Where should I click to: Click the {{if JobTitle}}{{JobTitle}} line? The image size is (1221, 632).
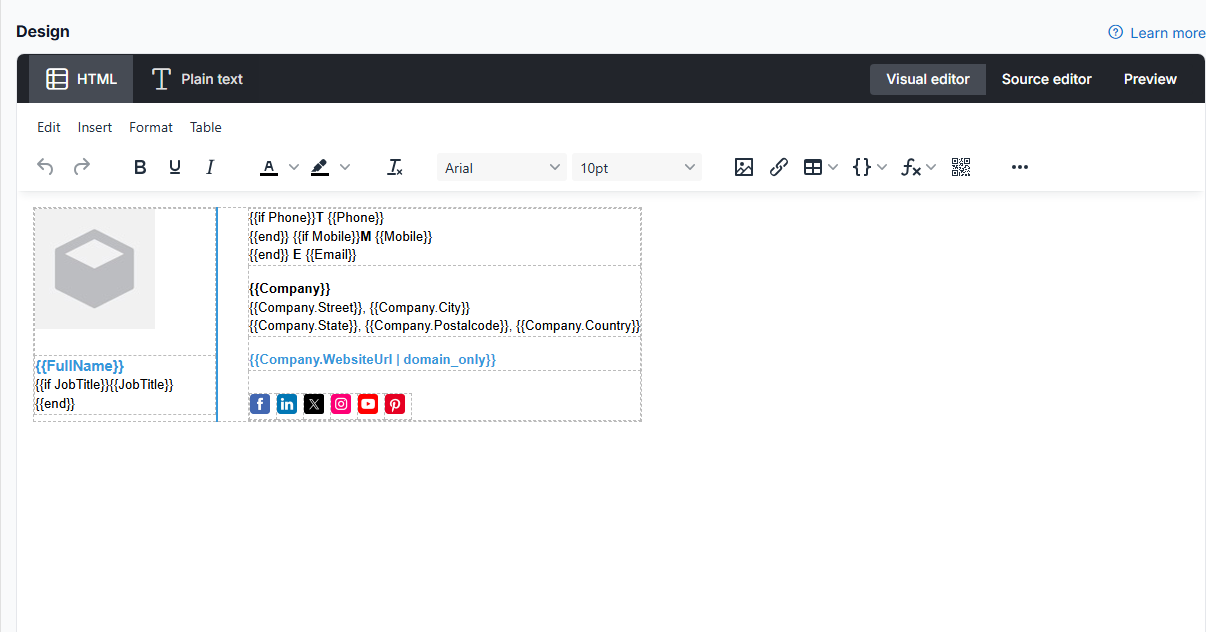tap(104, 385)
